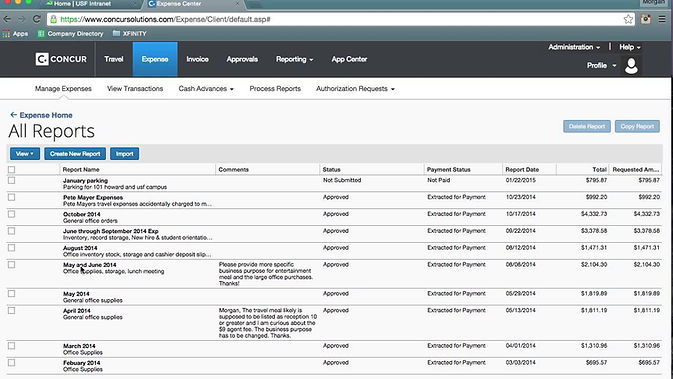Viewport: 673px width, 379px height.
Task: Expand the View dropdown button
Action: (24, 154)
